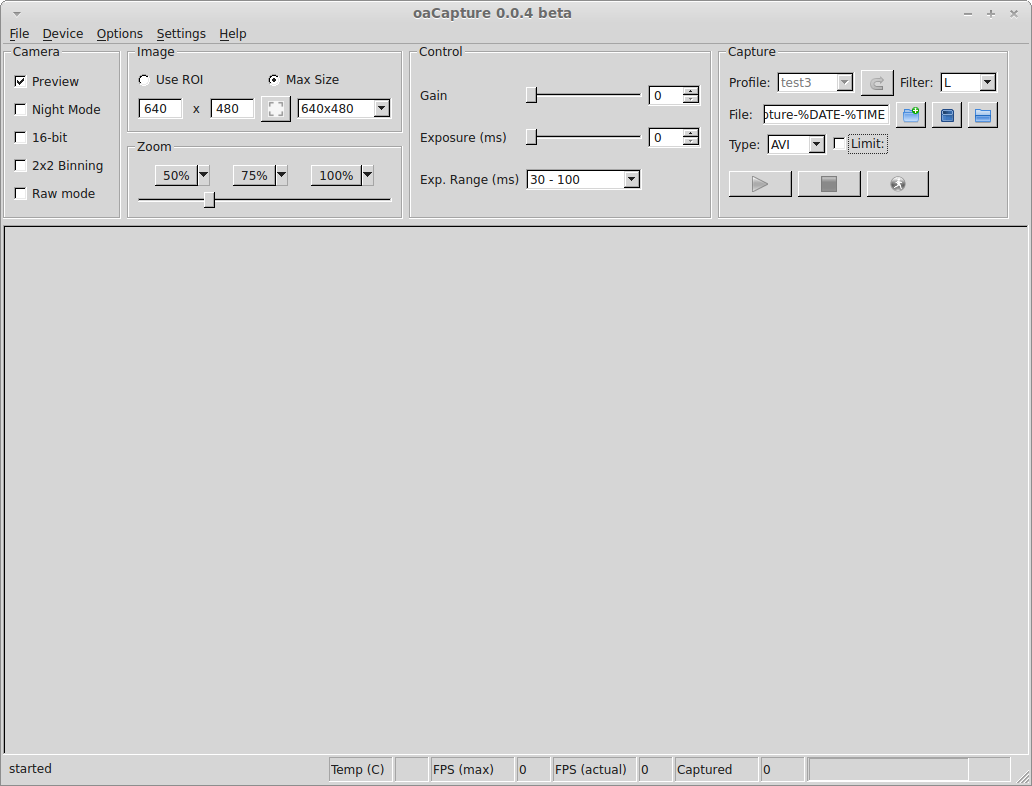Select the Use ROI radio button
1032x786 pixels.
[144, 80]
